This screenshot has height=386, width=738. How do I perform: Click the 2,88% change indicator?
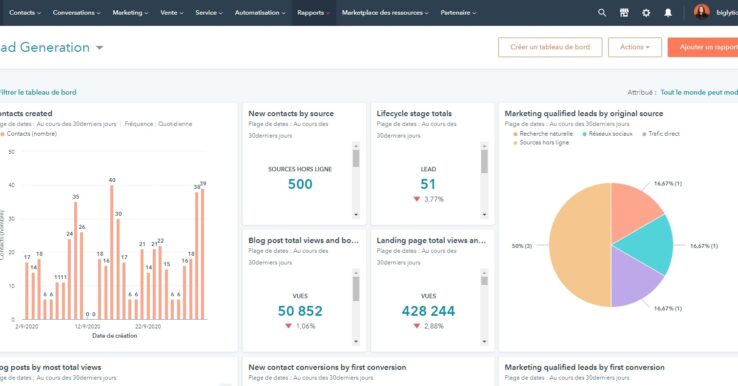[x=428, y=326]
